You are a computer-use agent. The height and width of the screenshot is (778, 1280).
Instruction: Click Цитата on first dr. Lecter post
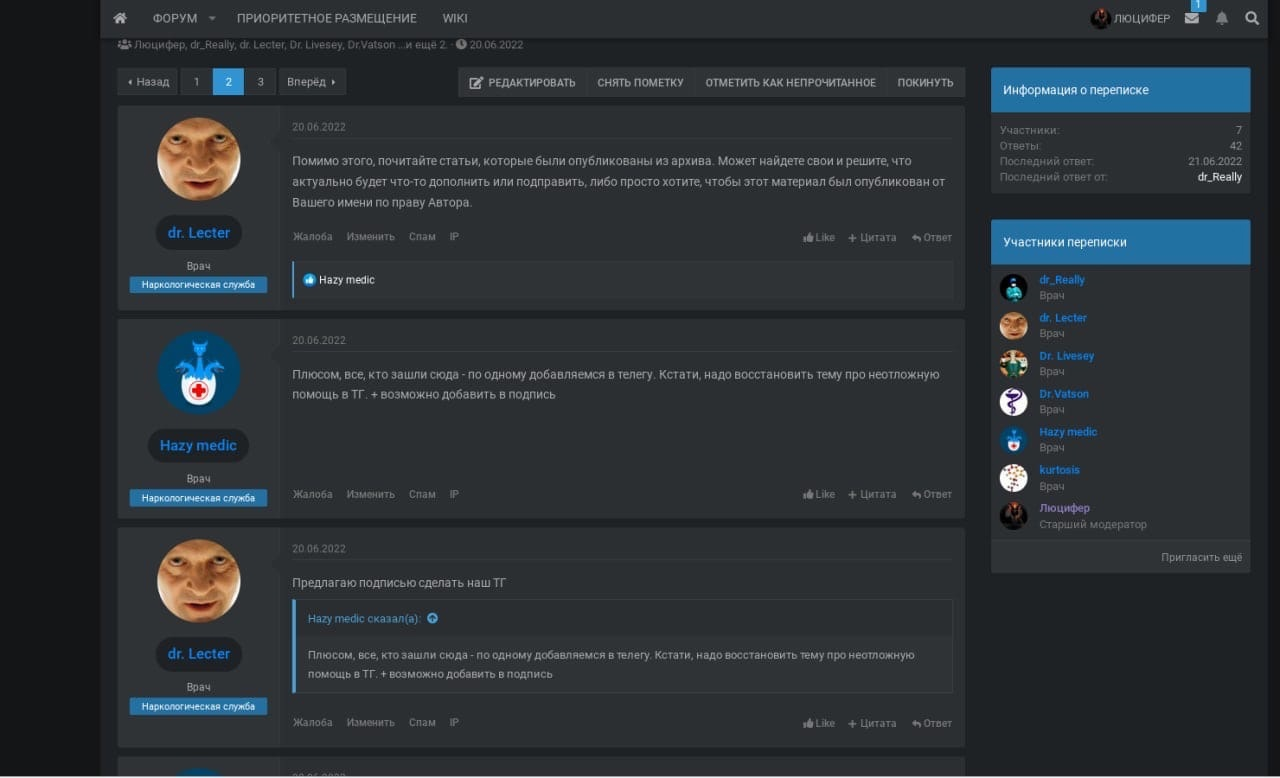point(872,238)
